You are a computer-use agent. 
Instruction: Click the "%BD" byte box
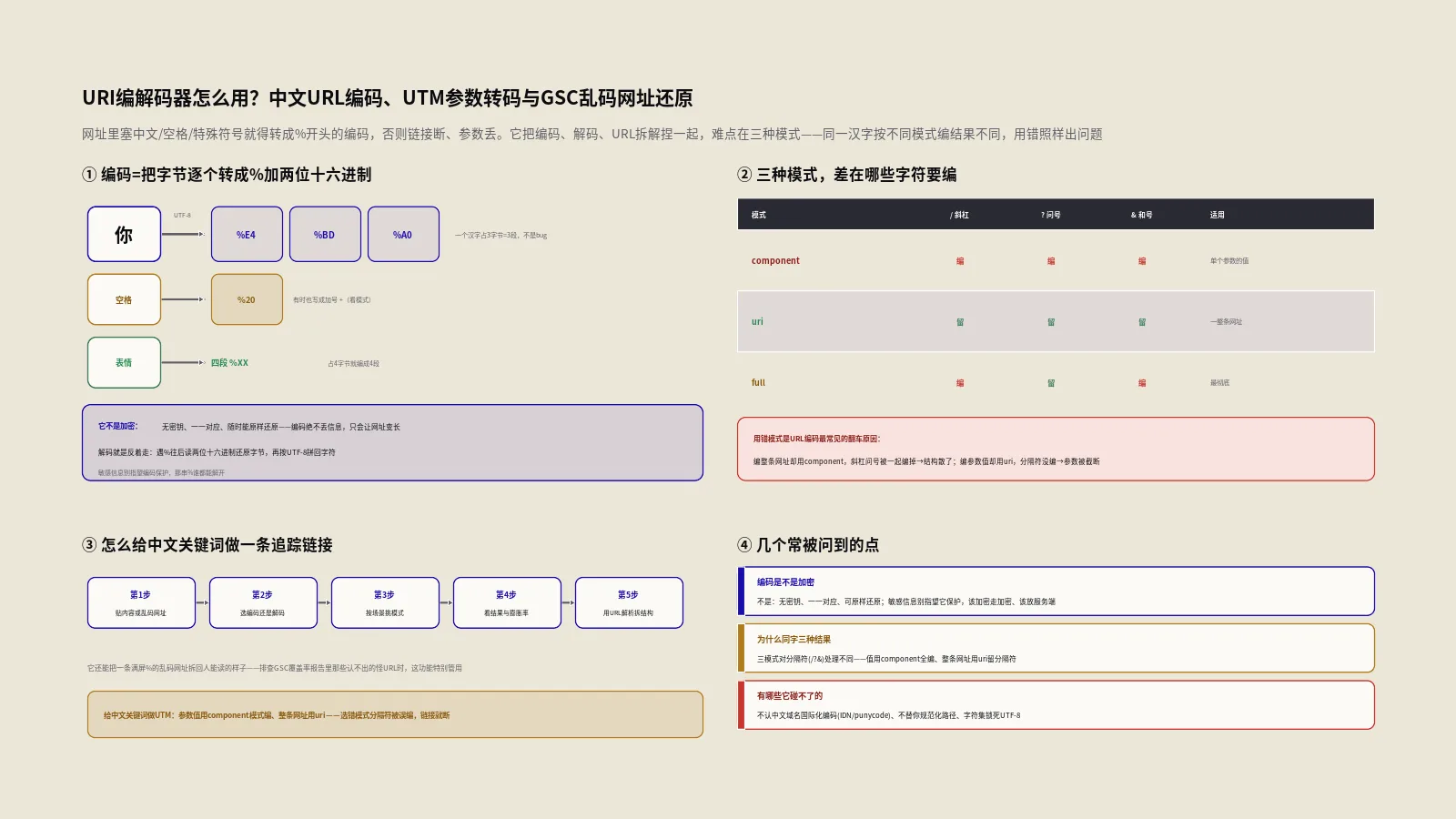tap(325, 234)
